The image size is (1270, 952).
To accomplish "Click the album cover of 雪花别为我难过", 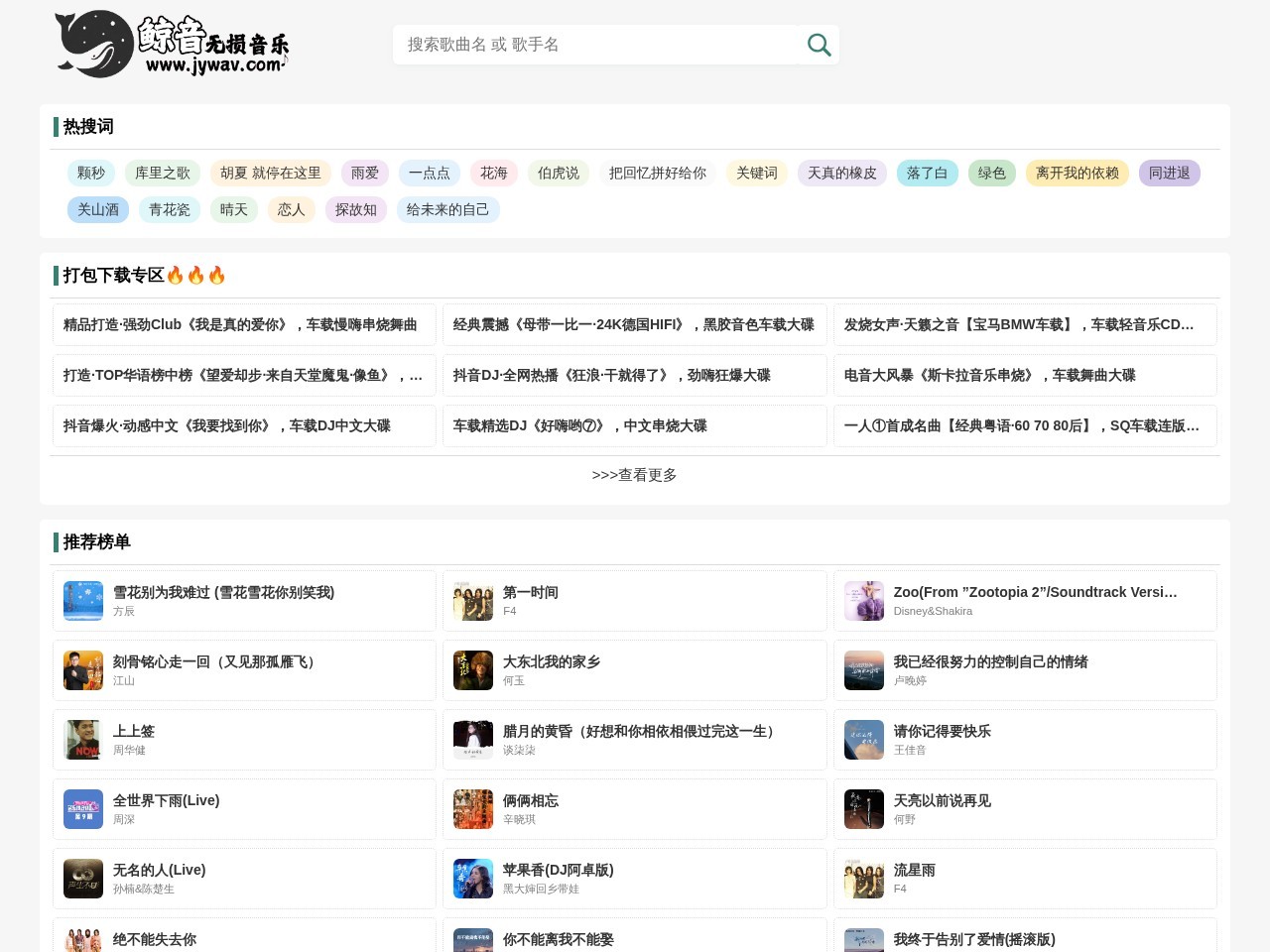I will [x=83, y=601].
